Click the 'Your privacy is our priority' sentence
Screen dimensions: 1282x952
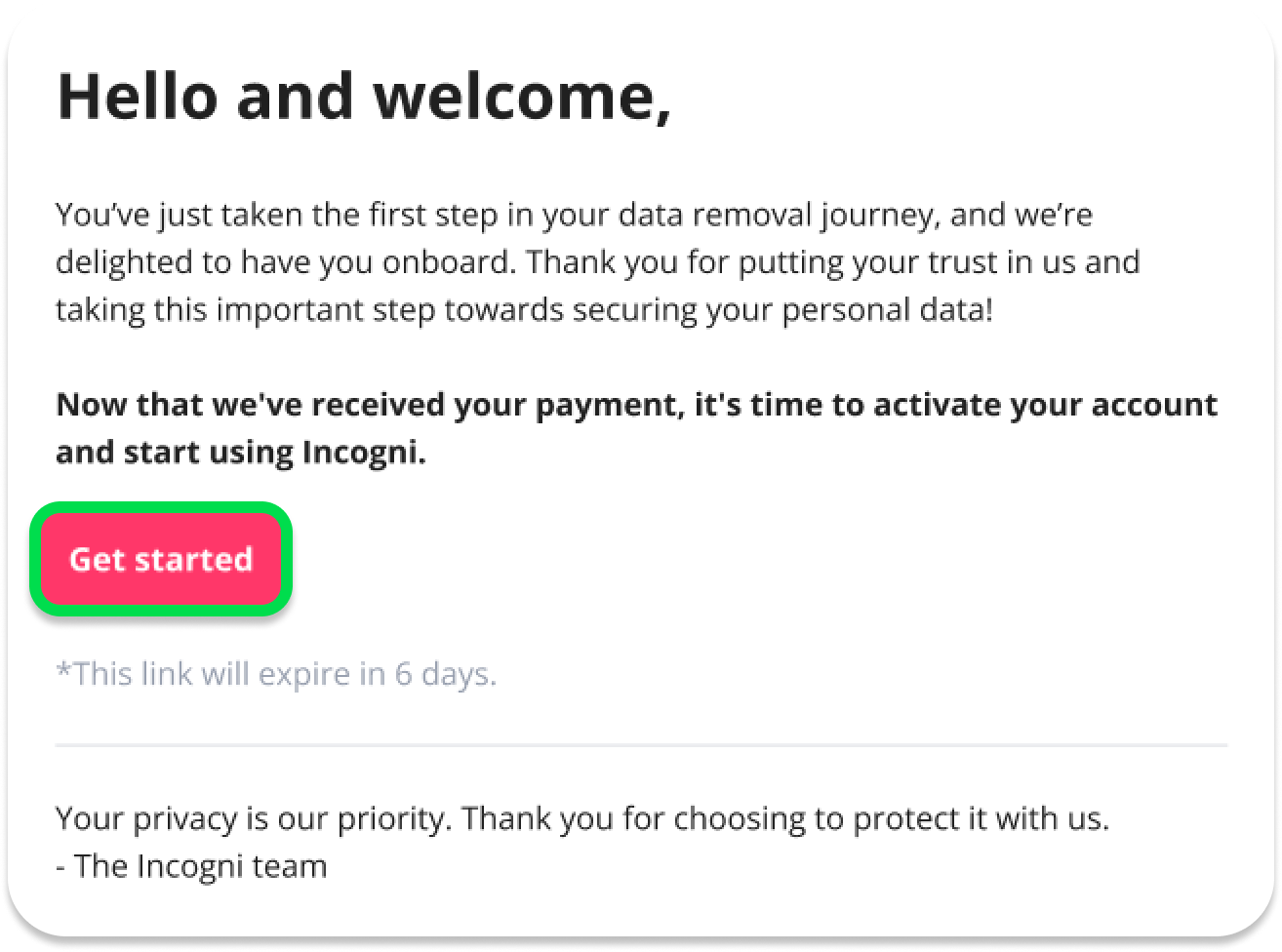[x=582, y=818]
